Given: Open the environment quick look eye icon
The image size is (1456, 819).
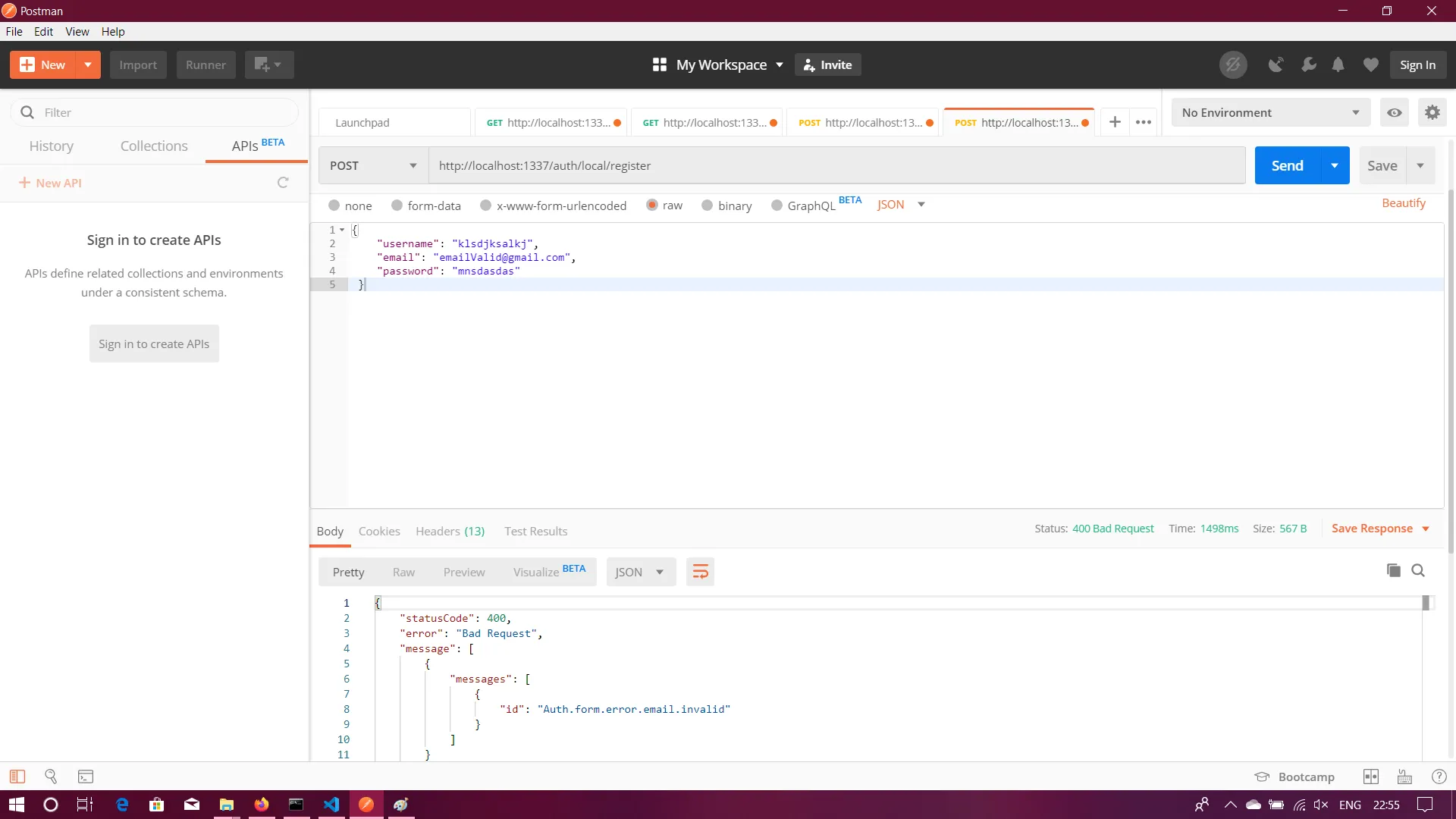Looking at the screenshot, I should (1394, 112).
